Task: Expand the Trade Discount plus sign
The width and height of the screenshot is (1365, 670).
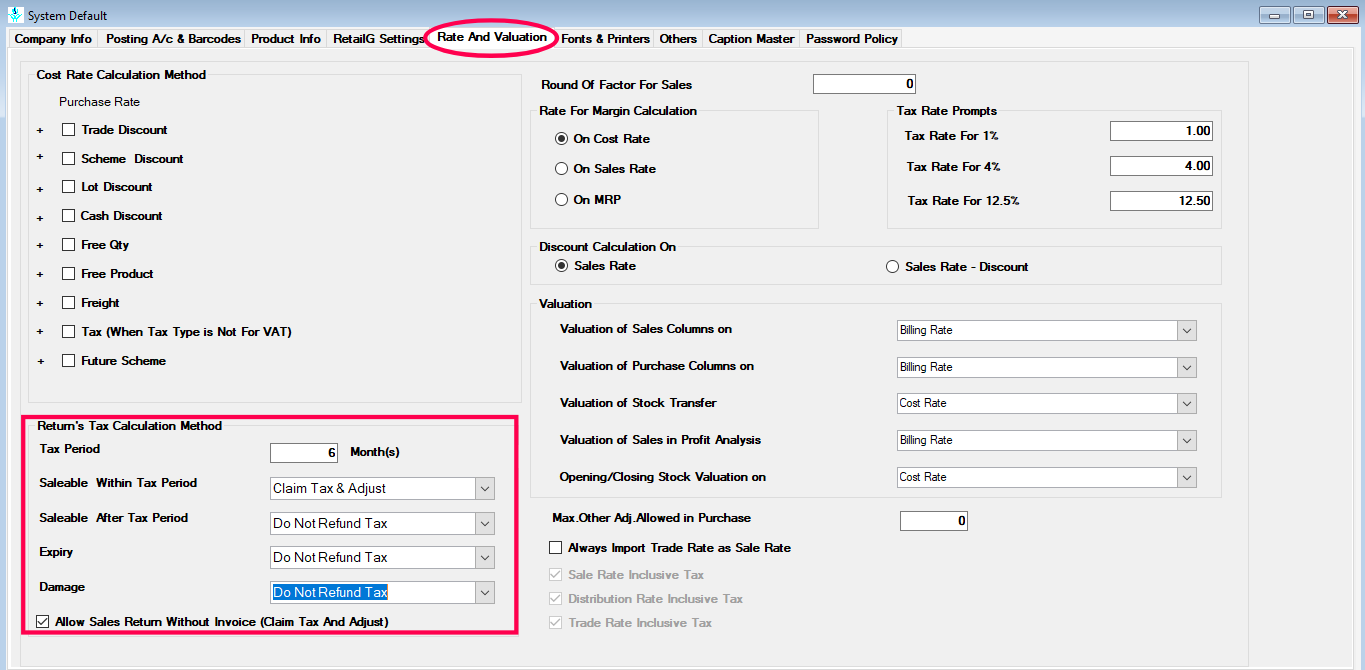Action: (41, 130)
